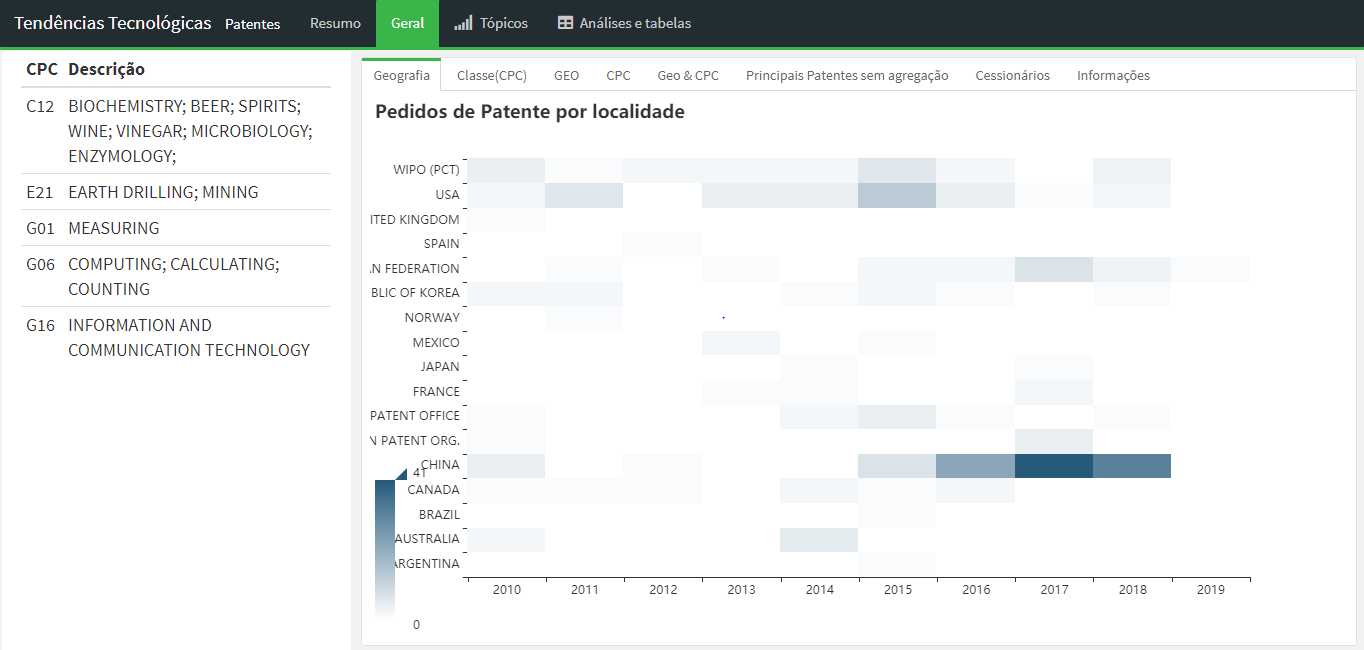This screenshot has width=1364, height=650.
Task: Switch to the Classe(CPC) tab
Action: point(492,75)
